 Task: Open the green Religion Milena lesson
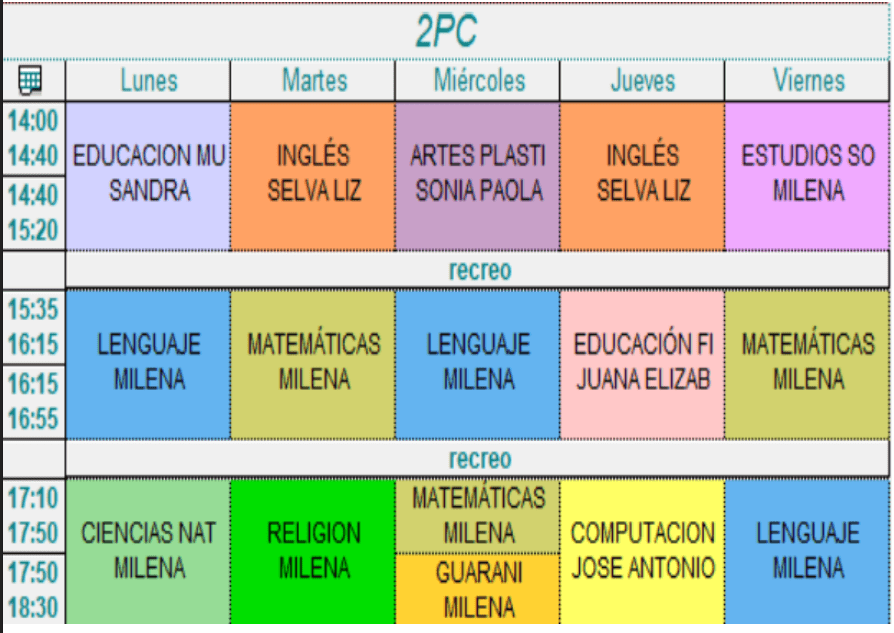[x=313, y=552]
